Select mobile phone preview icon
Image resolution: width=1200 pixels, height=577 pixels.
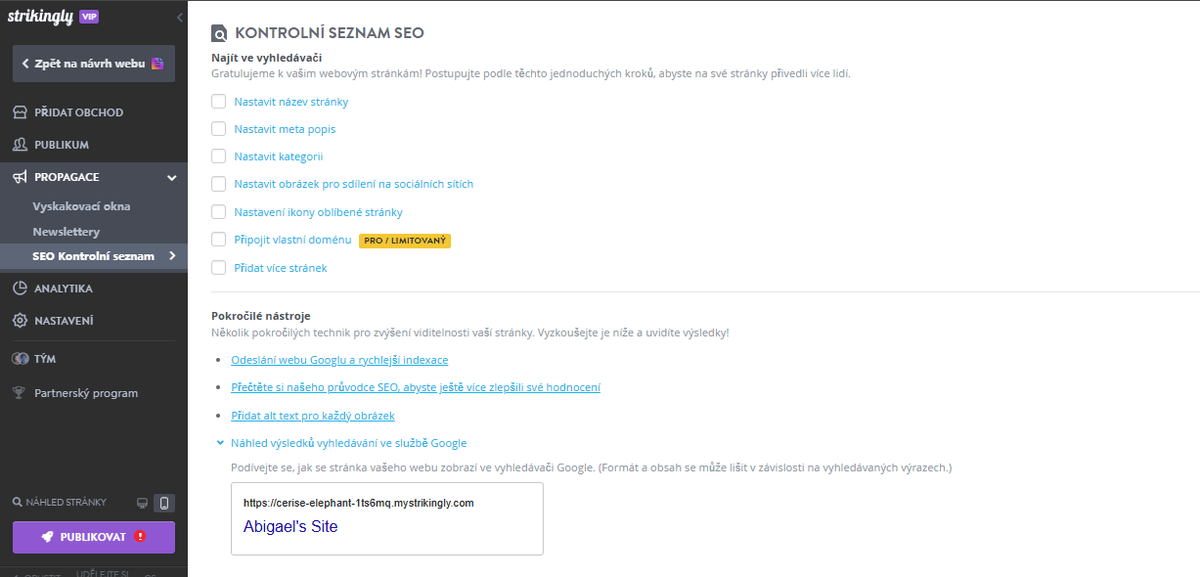pyautogui.click(x=164, y=503)
